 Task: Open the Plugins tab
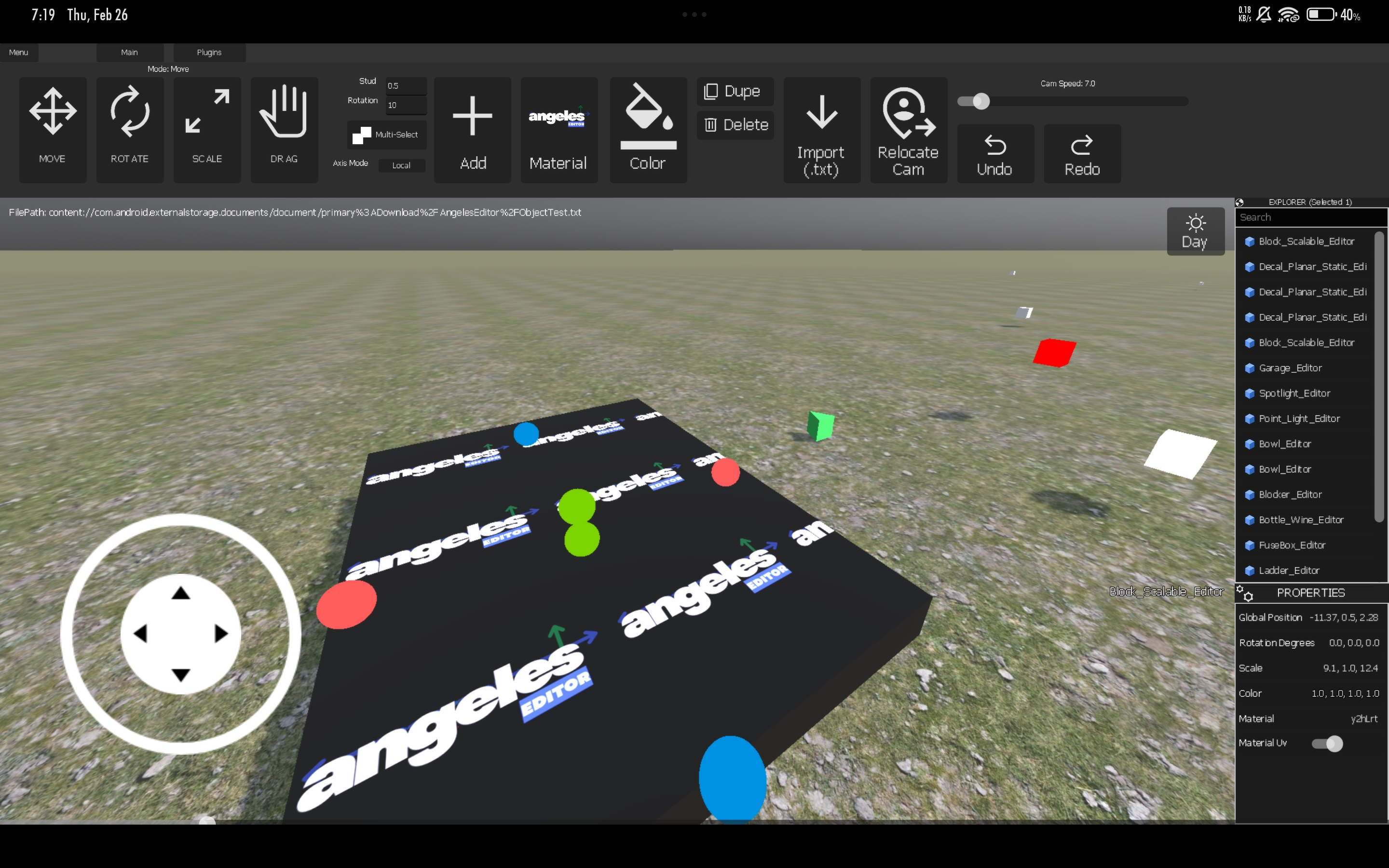point(209,52)
